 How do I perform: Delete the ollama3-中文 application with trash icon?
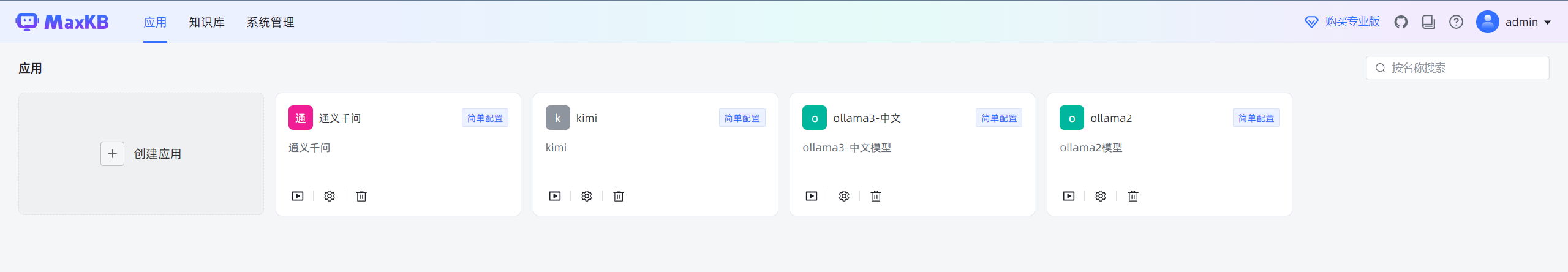(876, 196)
